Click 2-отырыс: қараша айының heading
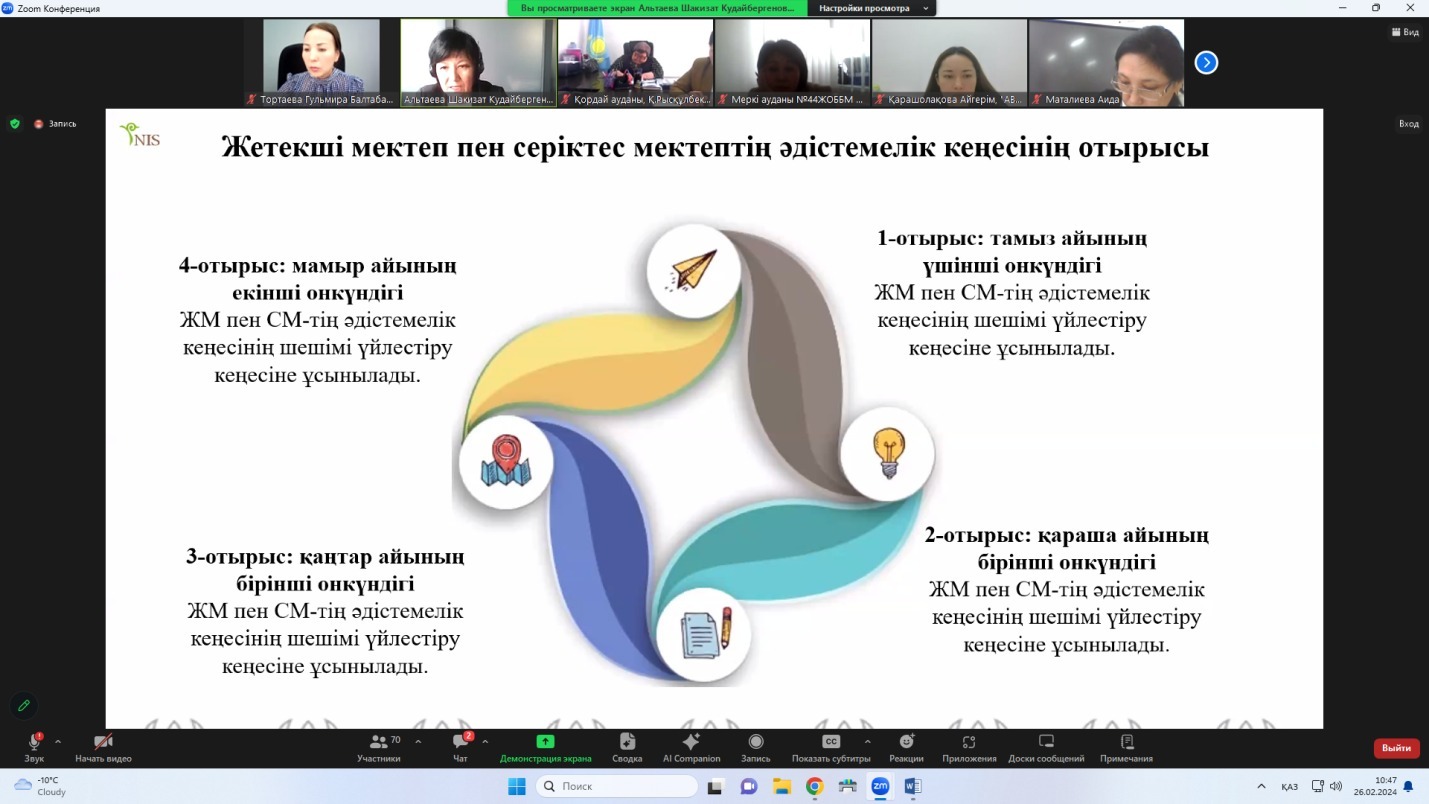 [1067, 548]
